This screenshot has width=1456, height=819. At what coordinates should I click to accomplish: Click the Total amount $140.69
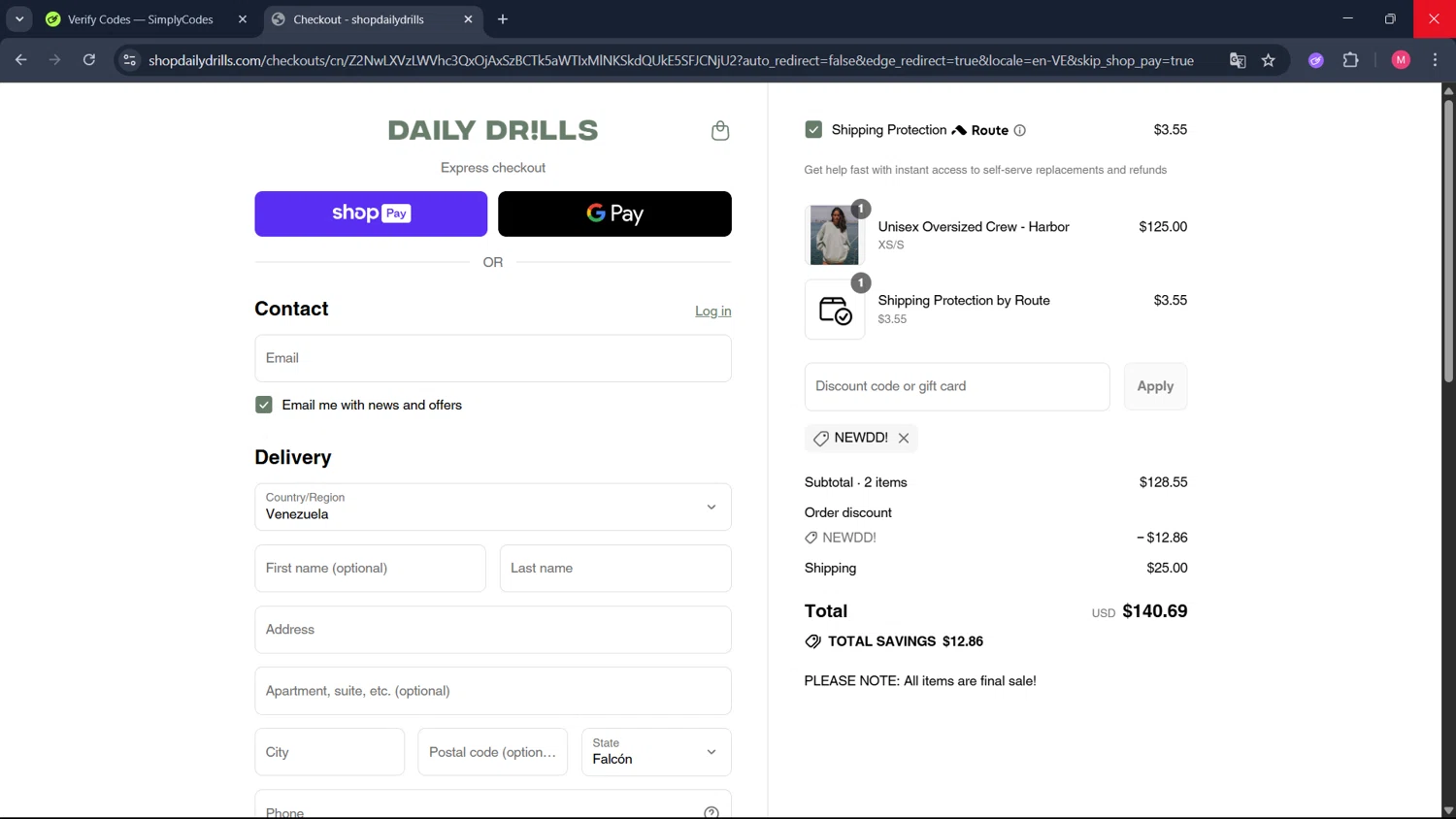[x=1155, y=611]
